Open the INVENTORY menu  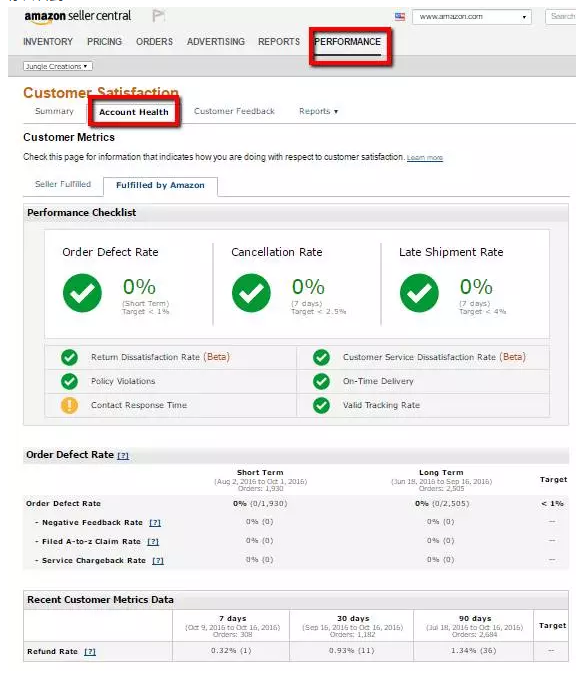(x=48, y=42)
